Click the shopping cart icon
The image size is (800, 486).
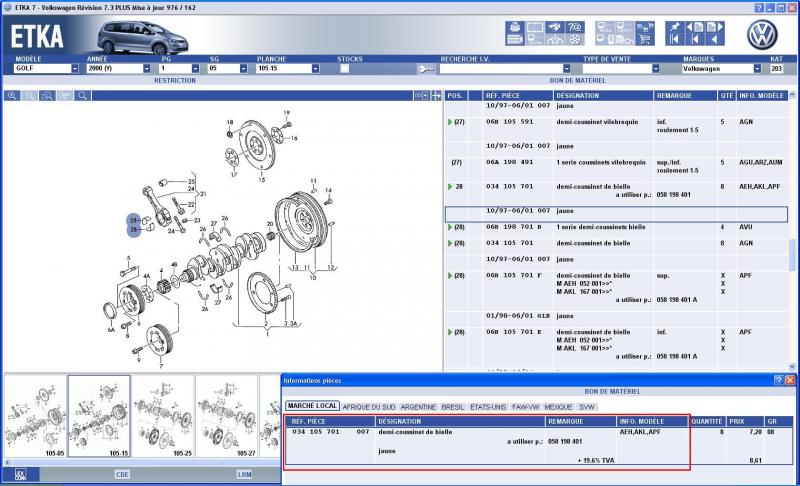pos(644,40)
